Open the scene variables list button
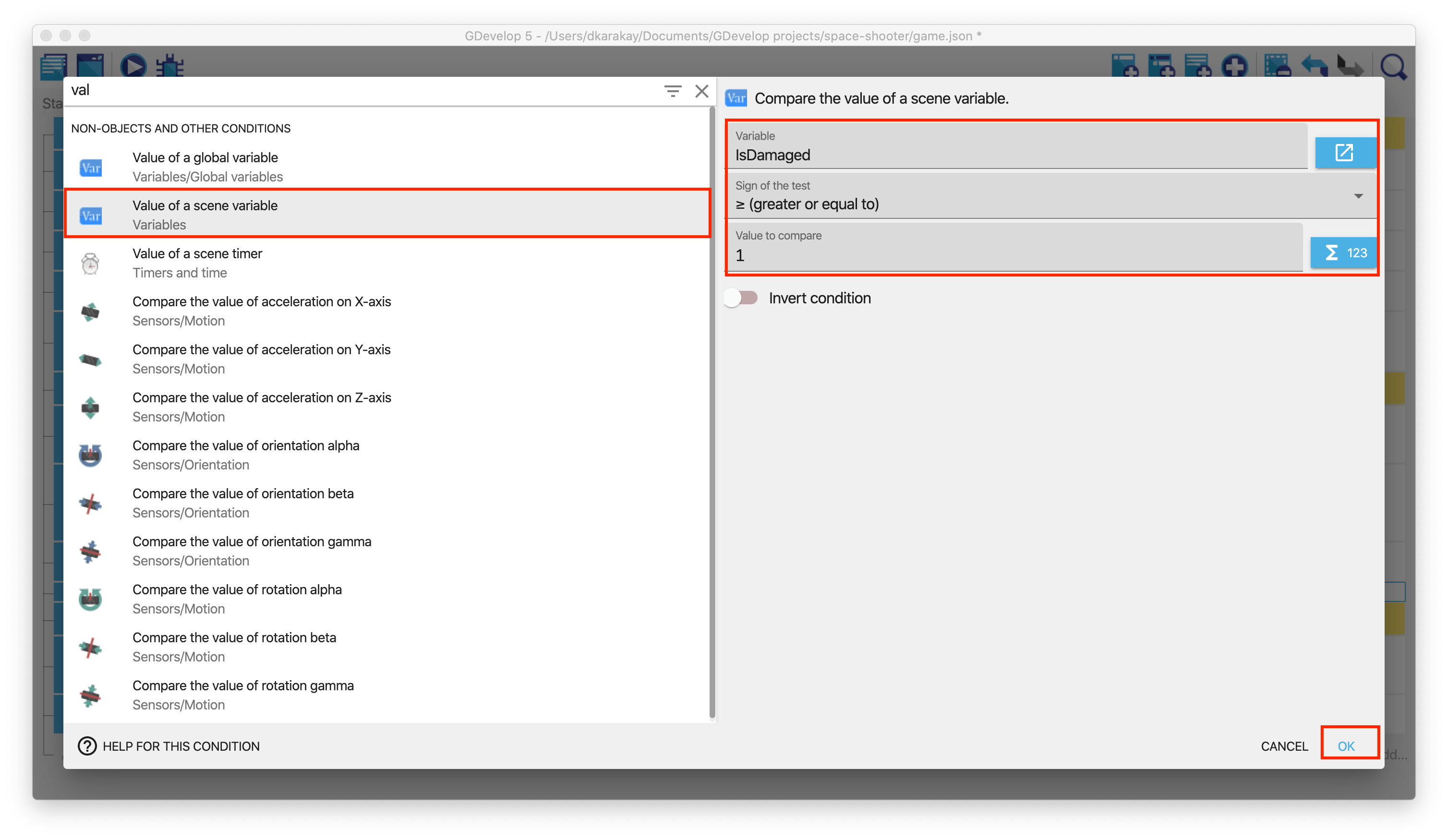Viewport: 1448px width, 840px height. (x=1345, y=152)
